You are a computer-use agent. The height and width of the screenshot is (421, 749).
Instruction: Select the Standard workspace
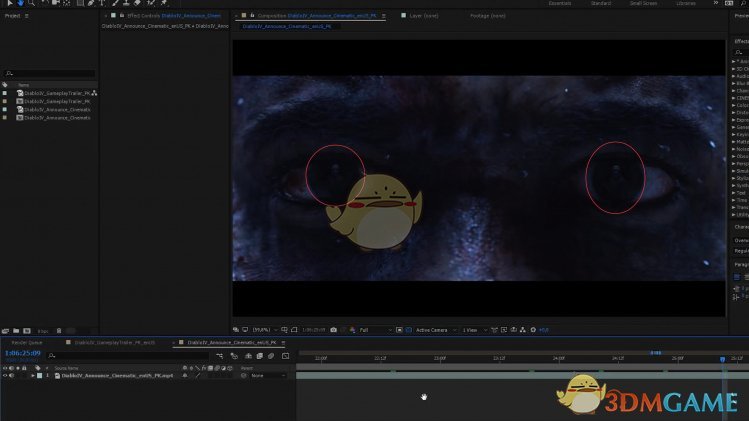pyautogui.click(x=601, y=3)
